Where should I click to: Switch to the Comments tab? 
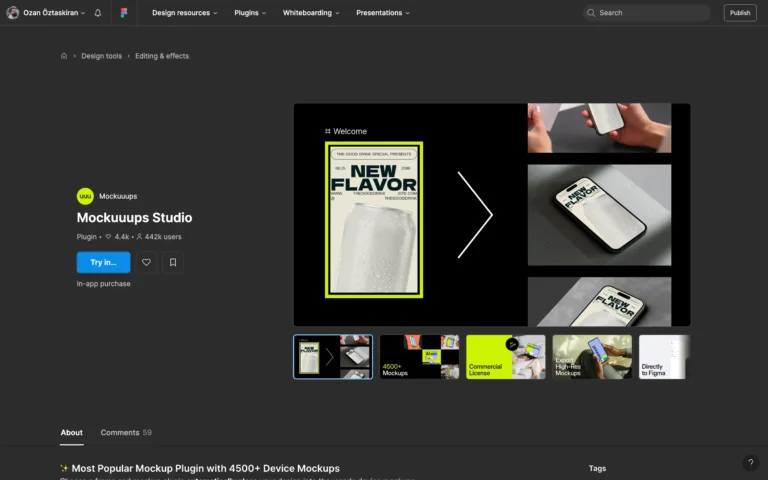(x=126, y=432)
